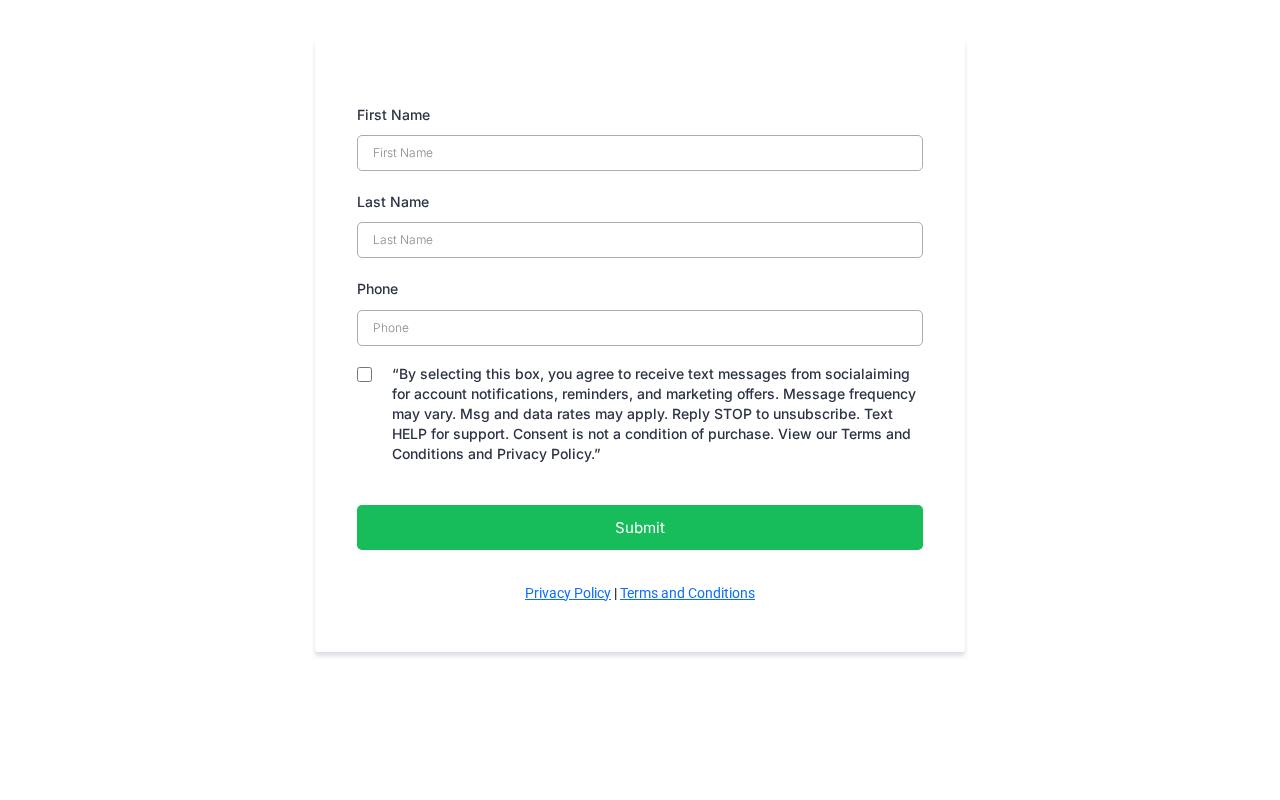1280x800 pixels.
Task: Click the "Last Name" field label
Action: tap(393, 202)
